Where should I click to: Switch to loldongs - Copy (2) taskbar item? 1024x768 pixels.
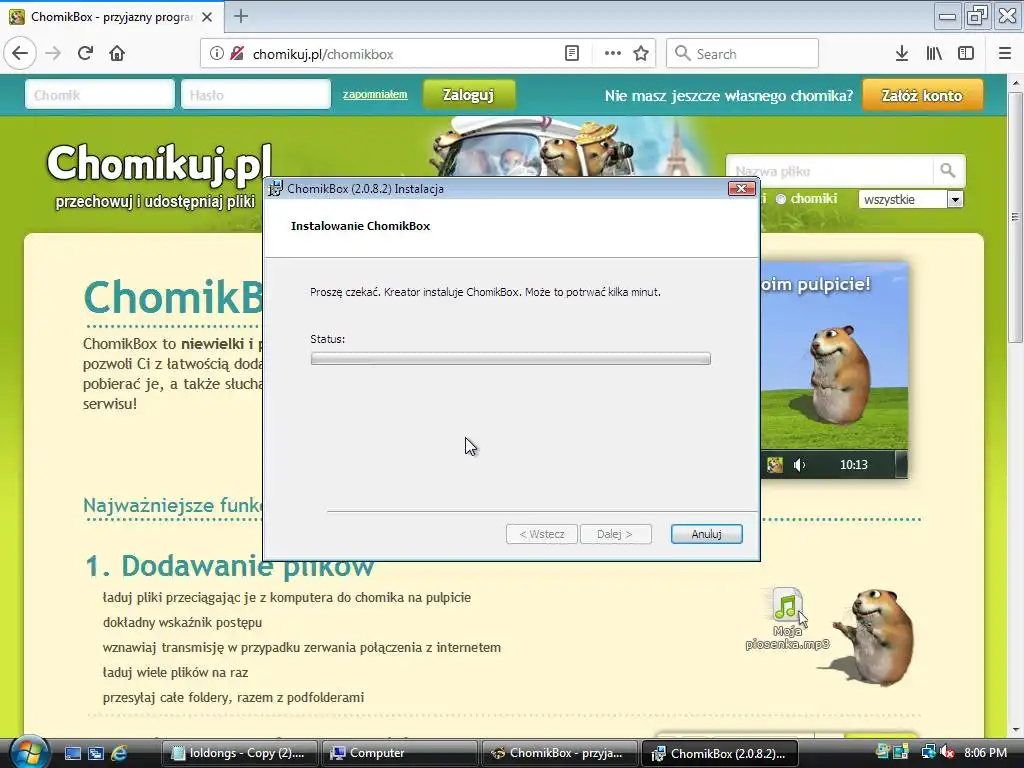(239, 753)
